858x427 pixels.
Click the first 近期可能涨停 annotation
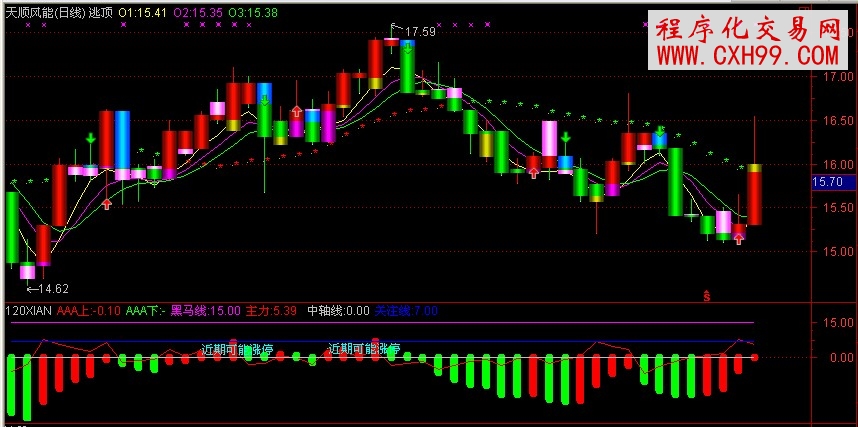click(x=237, y=350)
